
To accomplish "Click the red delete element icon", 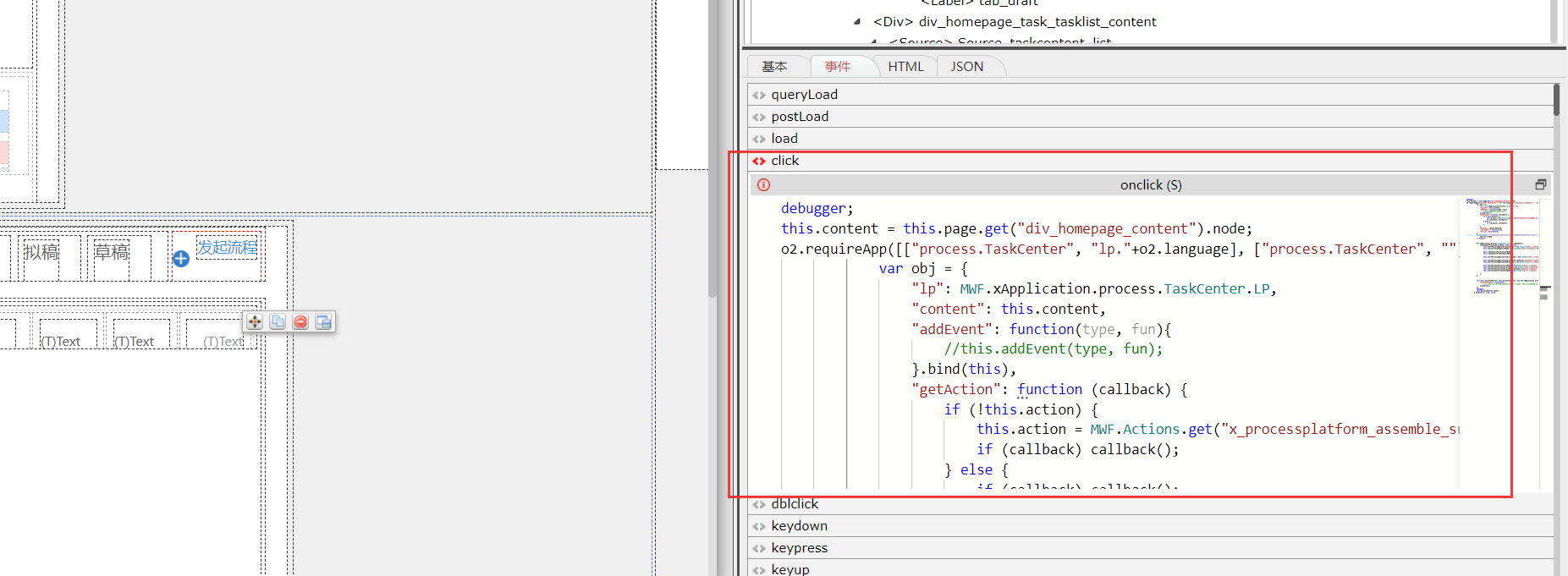I will pos(300,321).
